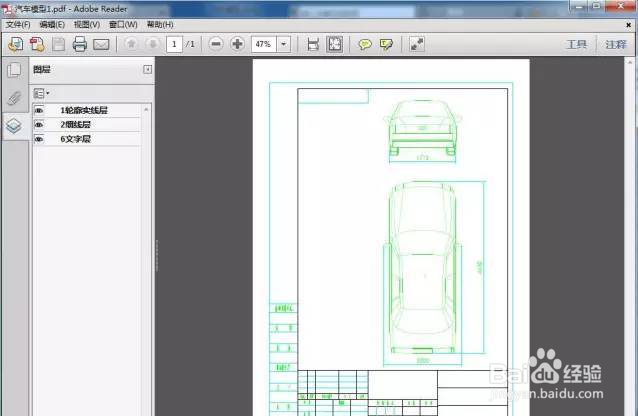Close the layers panel with X

tap(148, 70)
